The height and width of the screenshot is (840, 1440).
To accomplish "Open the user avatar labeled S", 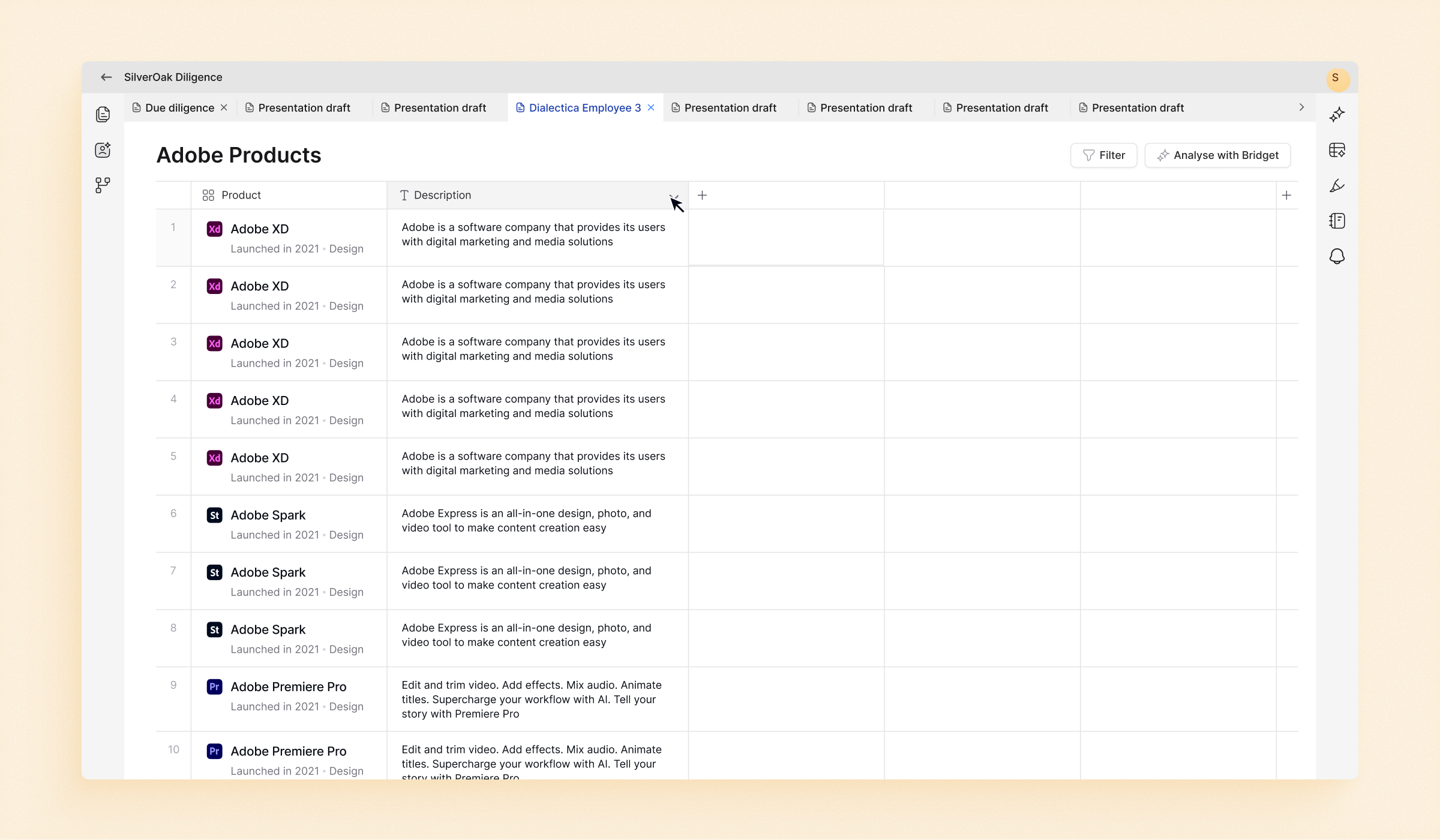I will [x=1338, y=79].
